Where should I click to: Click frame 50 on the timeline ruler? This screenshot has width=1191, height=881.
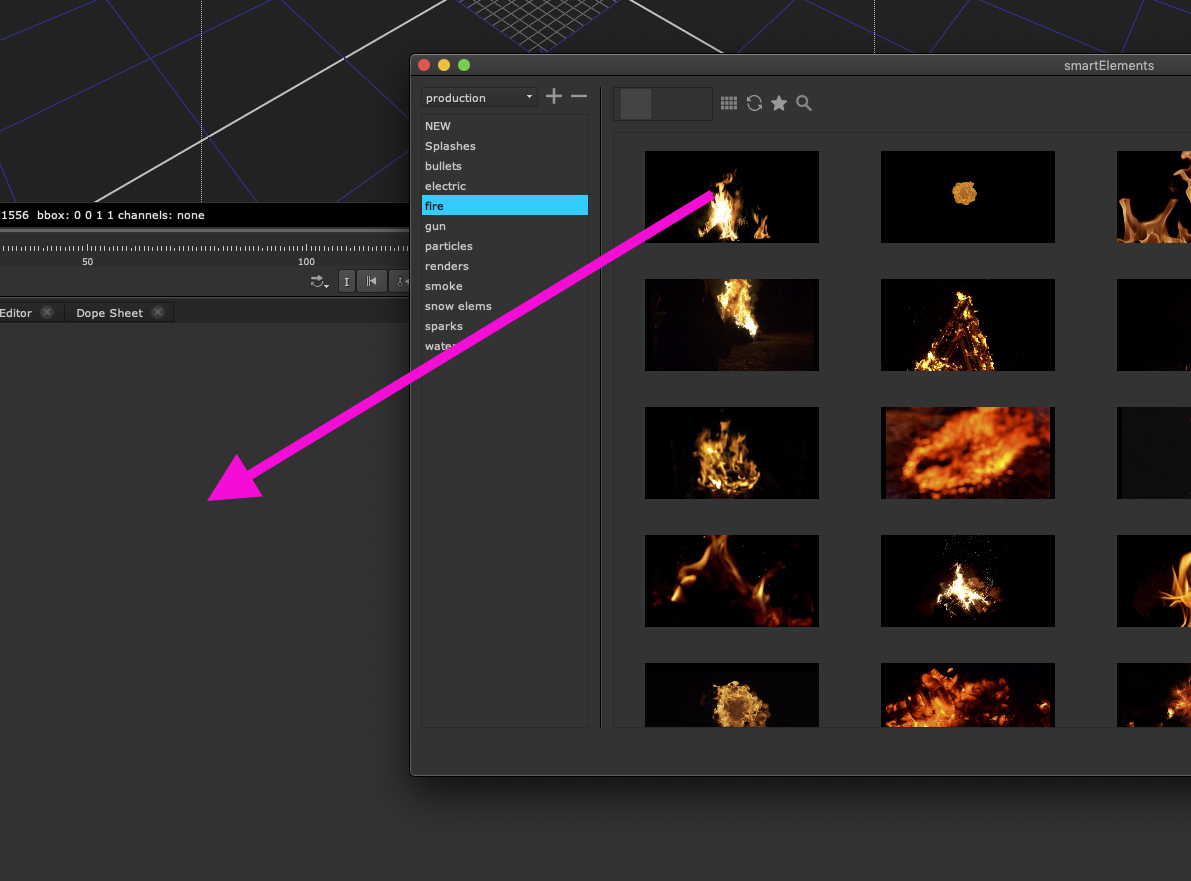tap(88, 249)
